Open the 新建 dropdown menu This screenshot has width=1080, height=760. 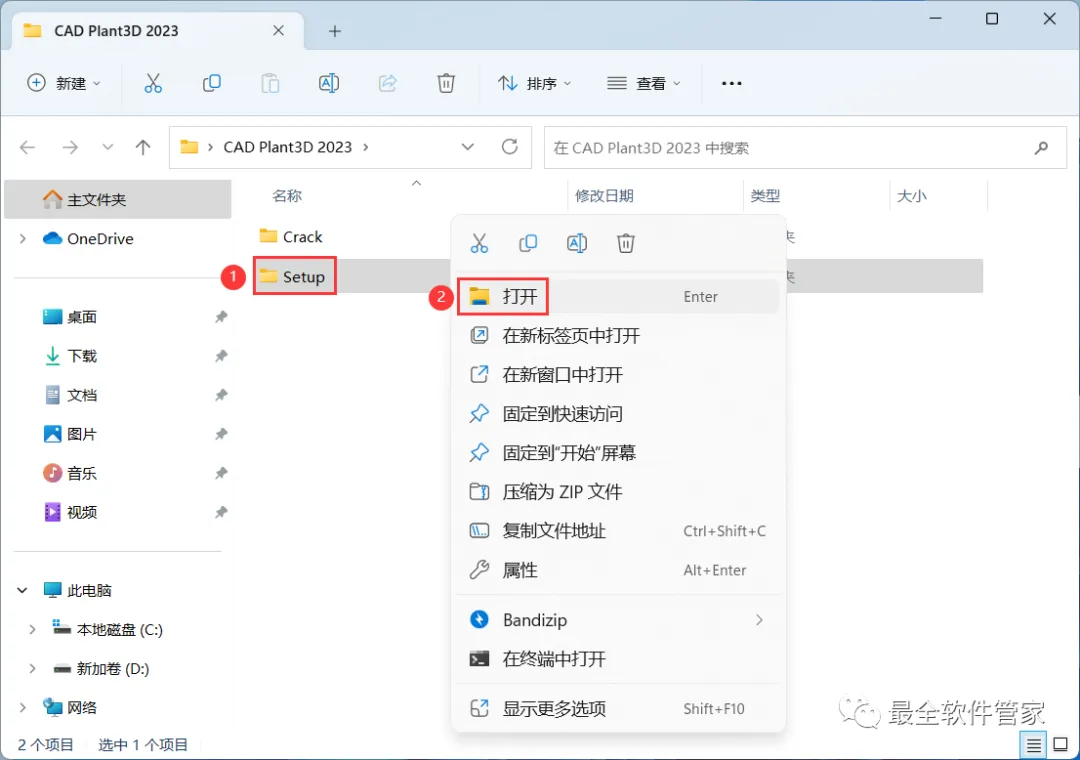click(x=63, y=83)
